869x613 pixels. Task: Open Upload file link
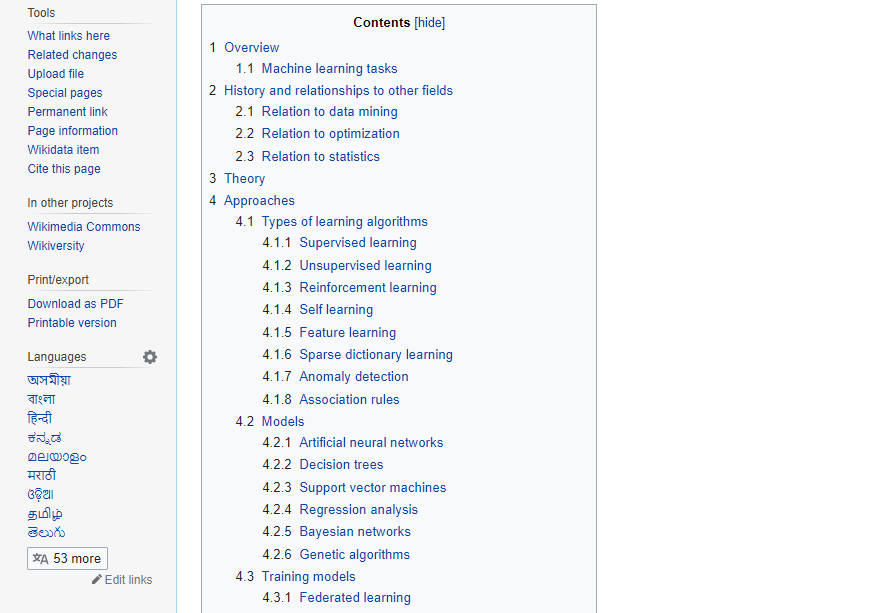pos(56,74)
